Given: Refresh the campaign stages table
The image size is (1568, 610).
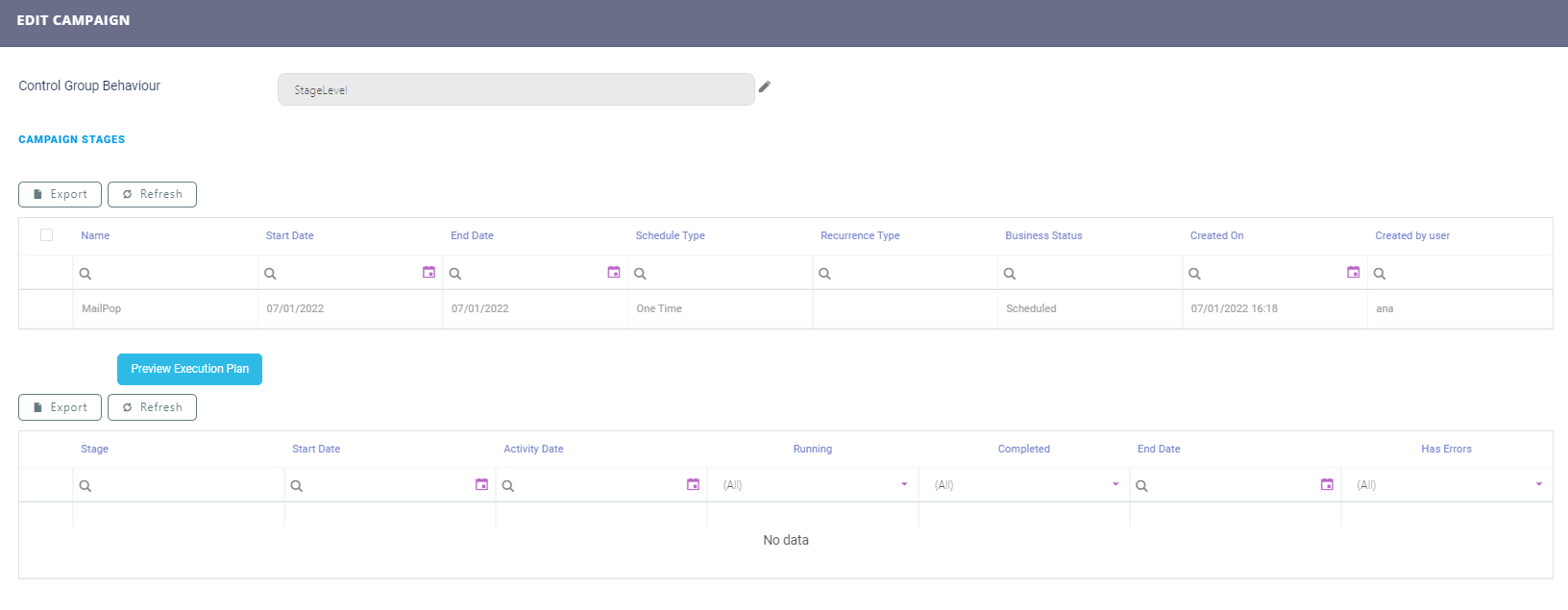Looking at the screenshot, I should (152, 194).
